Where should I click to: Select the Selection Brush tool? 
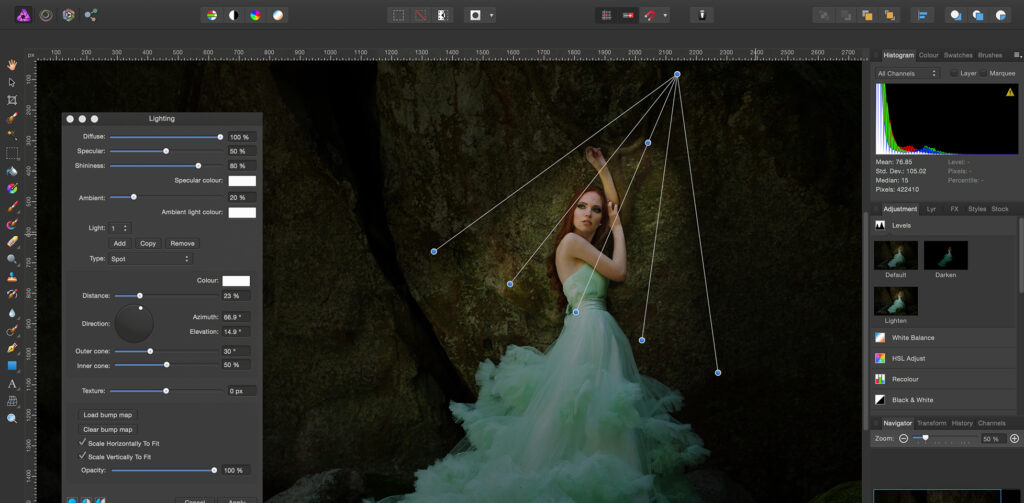[12, 118]
